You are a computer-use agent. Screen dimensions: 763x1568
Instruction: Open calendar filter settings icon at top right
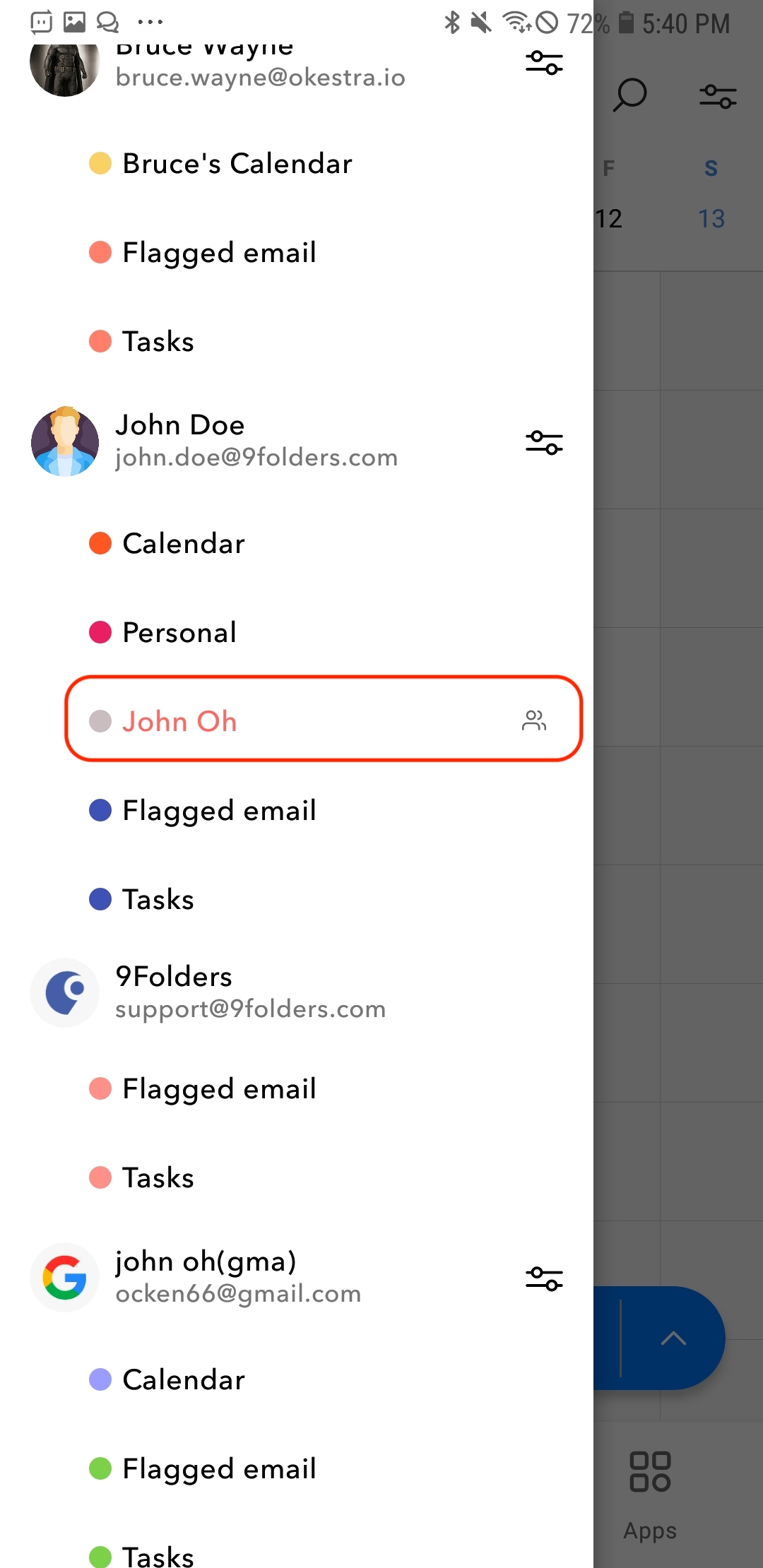click(718, 96)
